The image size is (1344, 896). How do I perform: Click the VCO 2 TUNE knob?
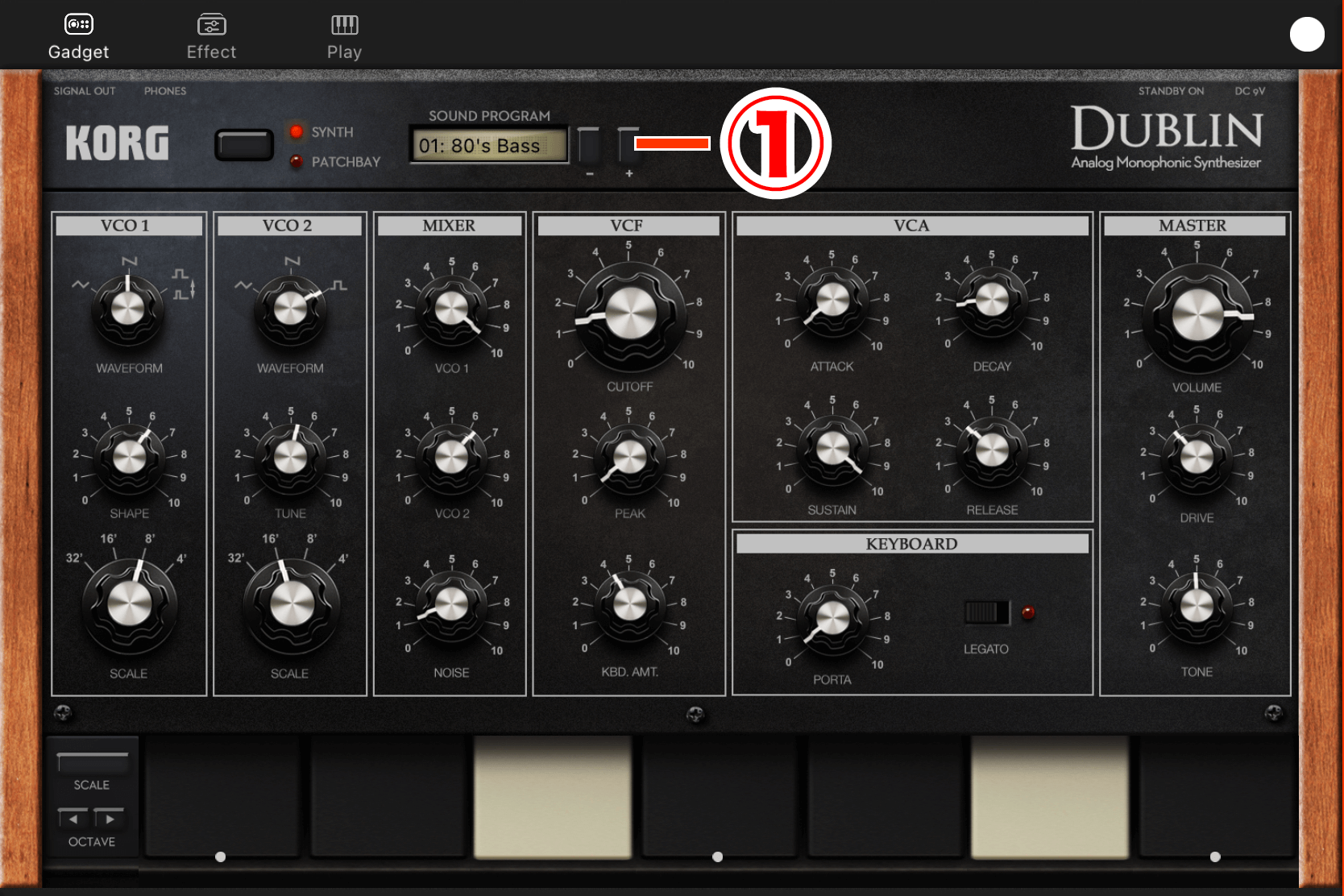(x=290, y=458)
